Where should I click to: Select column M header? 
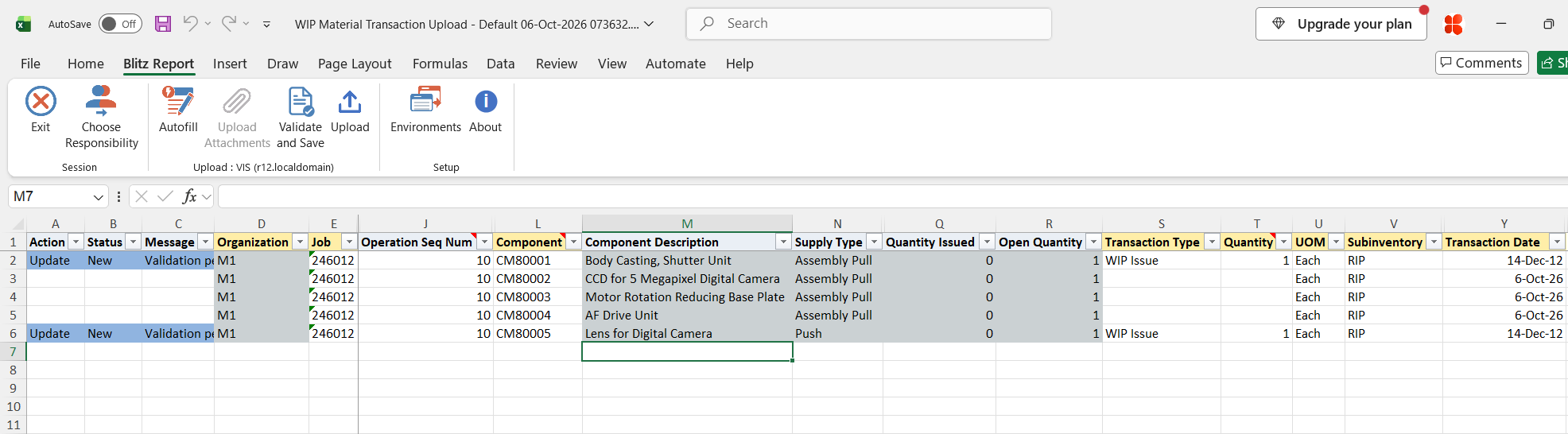click(687, 224)
